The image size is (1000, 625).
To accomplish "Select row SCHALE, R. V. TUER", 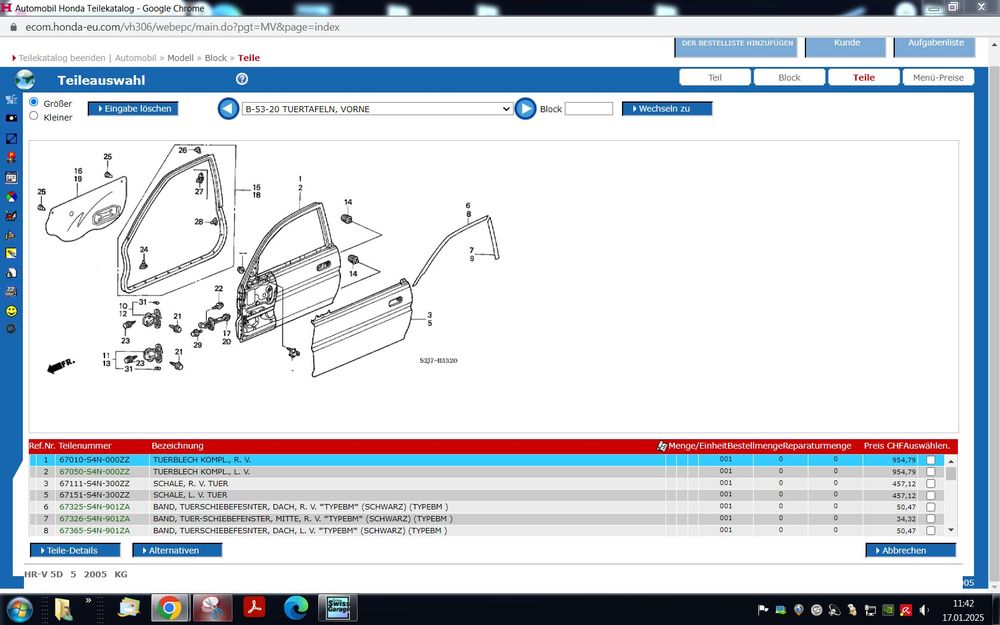I will point(487,483).
